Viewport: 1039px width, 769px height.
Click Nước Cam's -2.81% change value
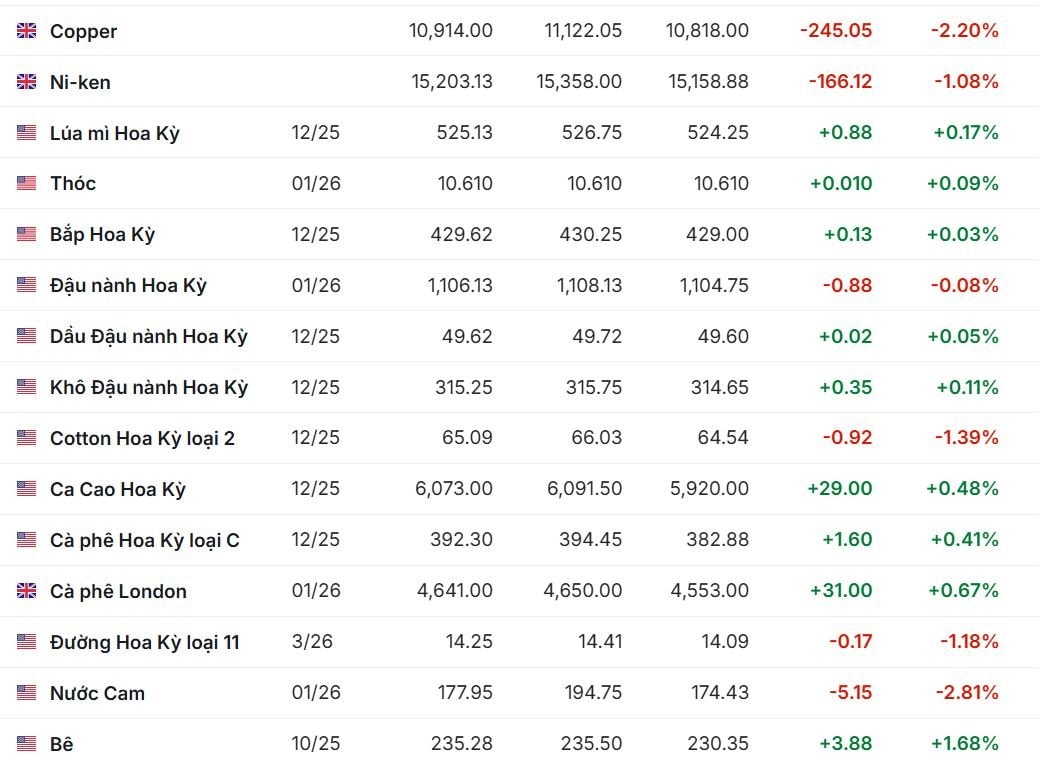(964, 693)
